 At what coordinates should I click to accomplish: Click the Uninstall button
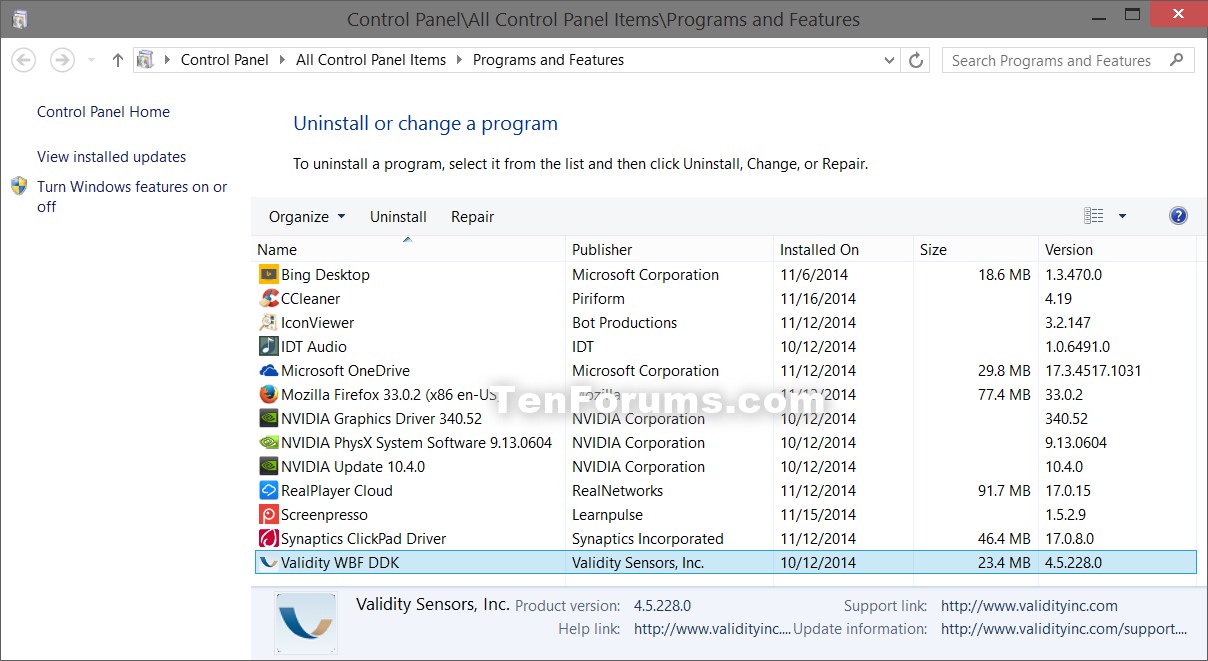point(397,216)
